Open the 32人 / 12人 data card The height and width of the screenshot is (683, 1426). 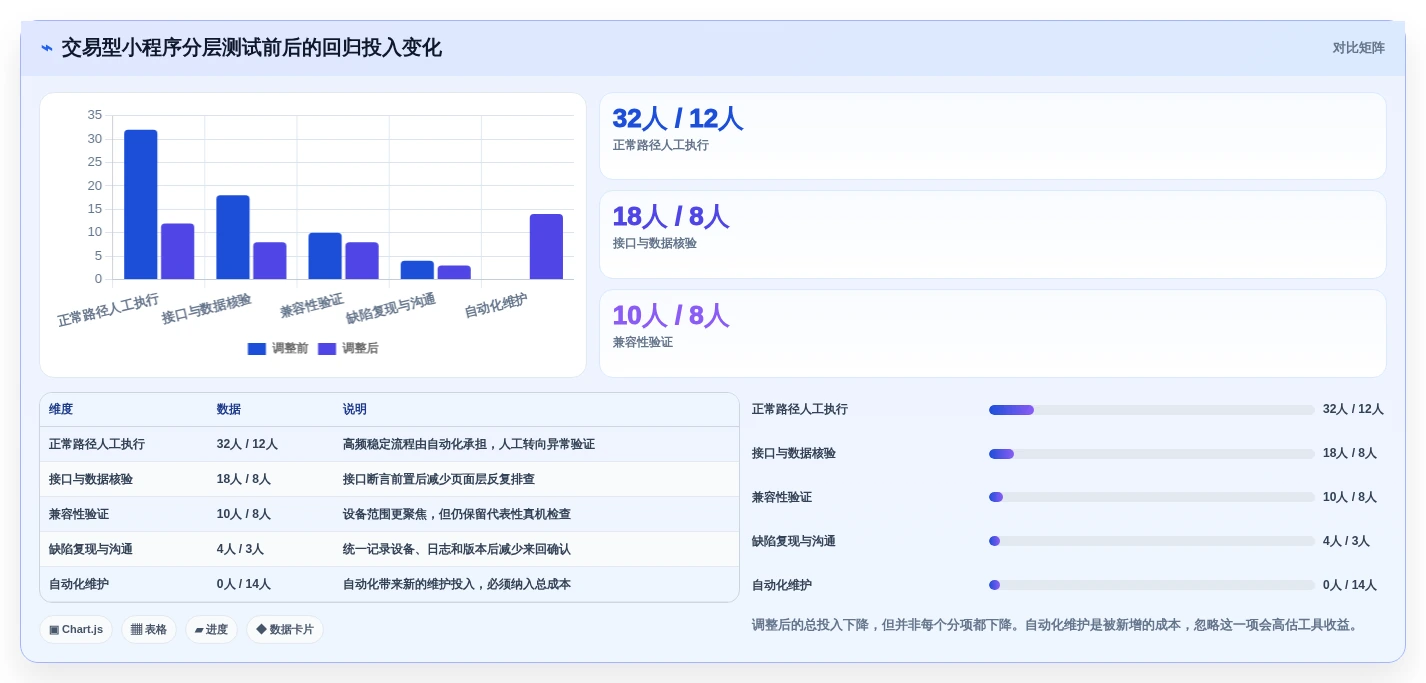point(992,136)
